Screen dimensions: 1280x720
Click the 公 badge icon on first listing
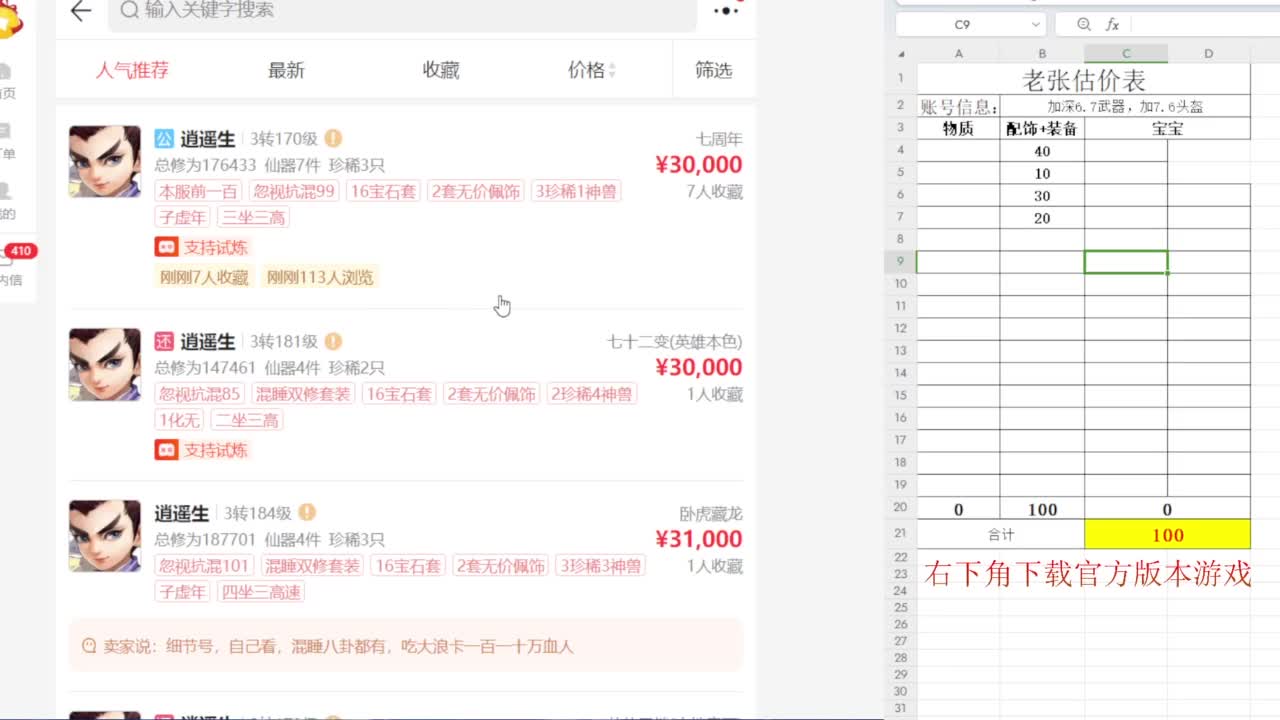164,139
